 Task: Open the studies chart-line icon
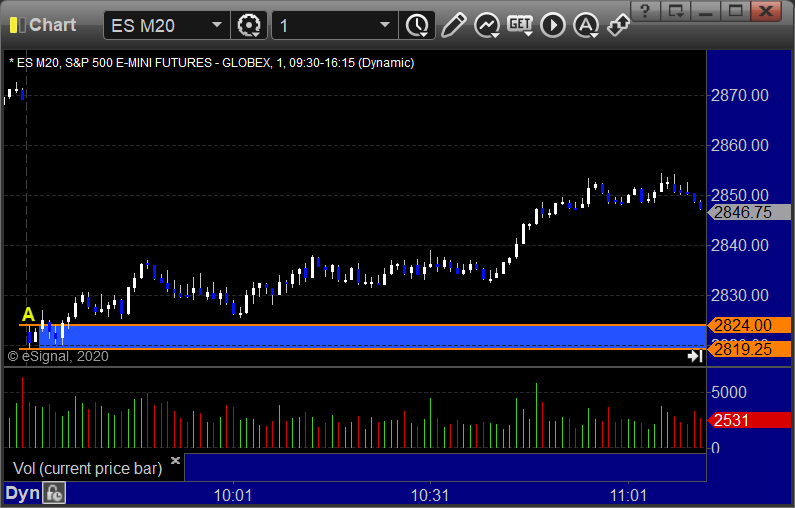pyautogui.click(x=487, y=25)
